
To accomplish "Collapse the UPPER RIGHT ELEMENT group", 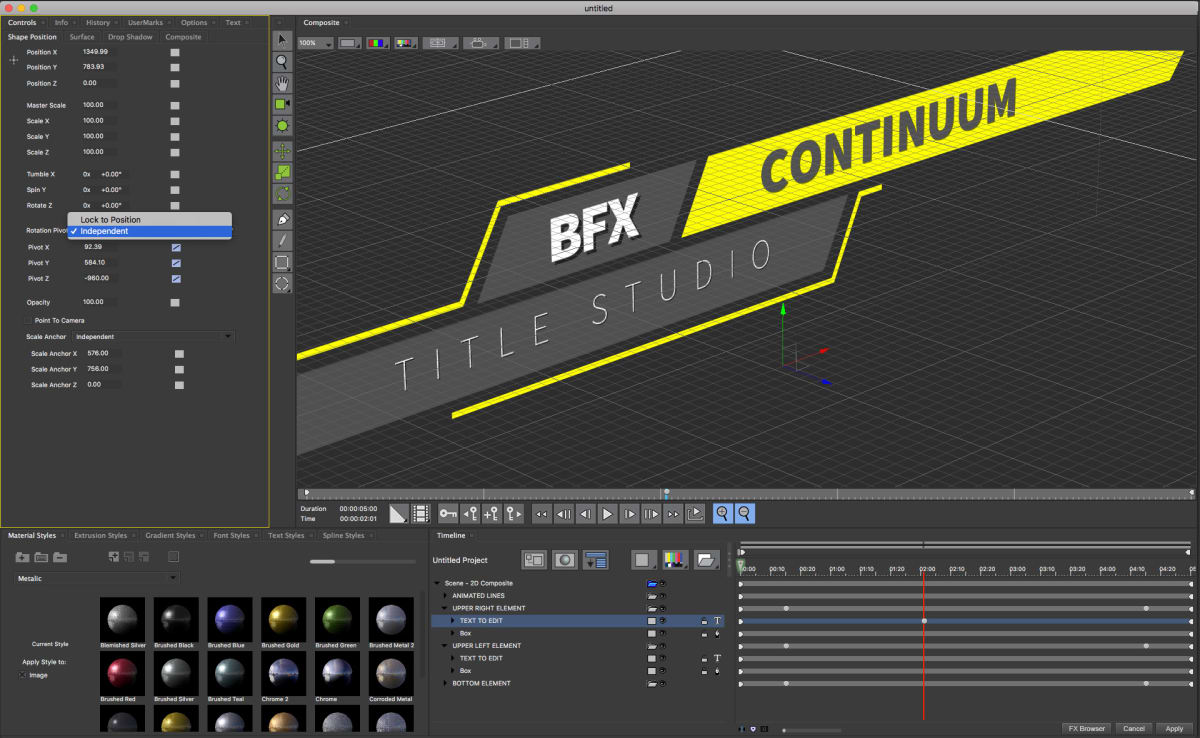I will click(445, 608).
